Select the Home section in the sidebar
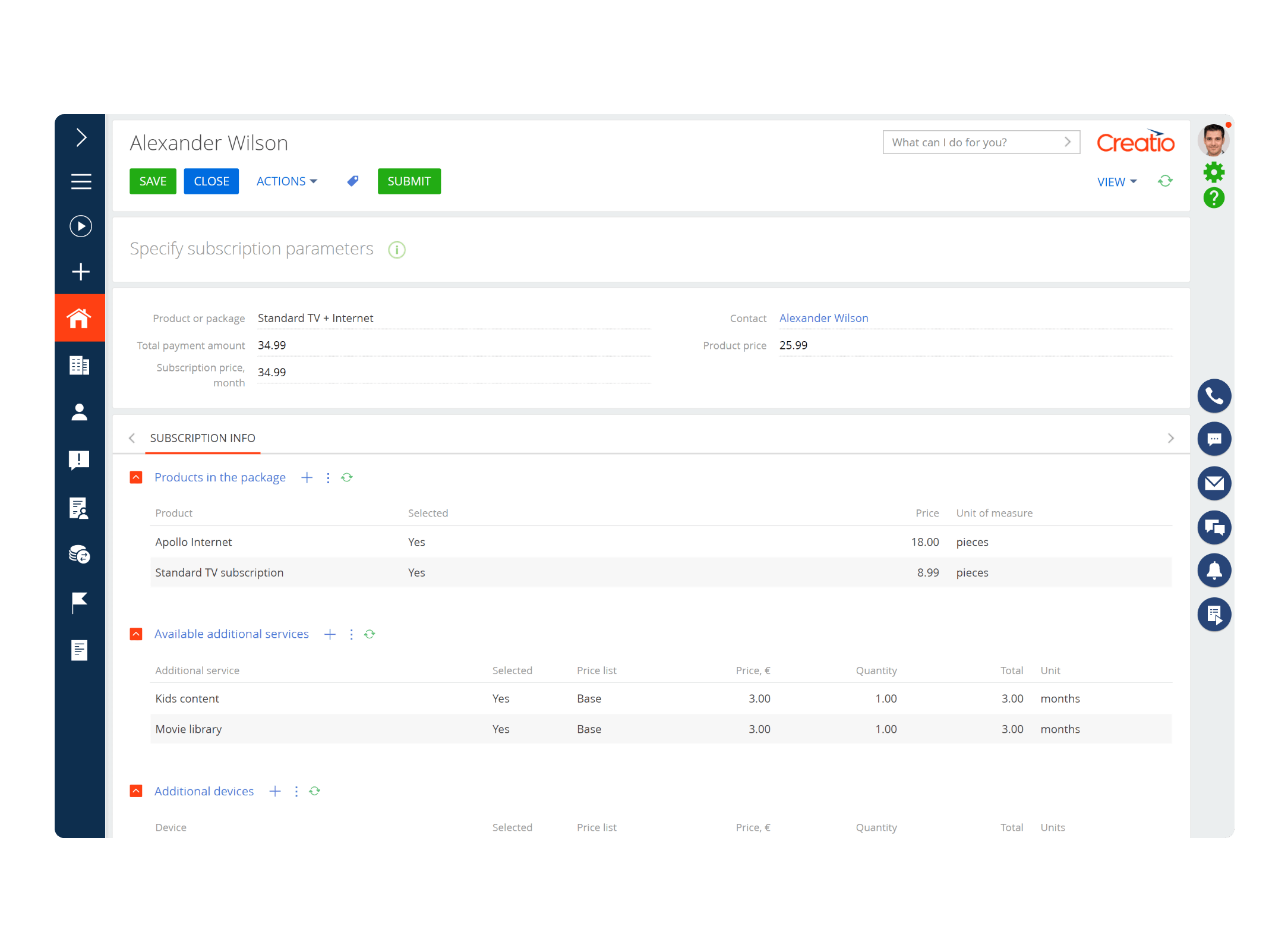 [x=80, y=318]
